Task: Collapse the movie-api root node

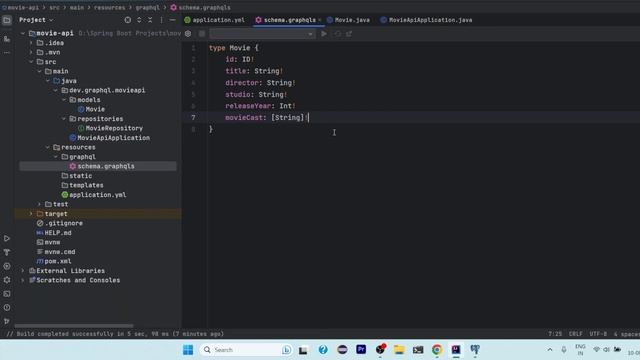Action: pos(23,33)
